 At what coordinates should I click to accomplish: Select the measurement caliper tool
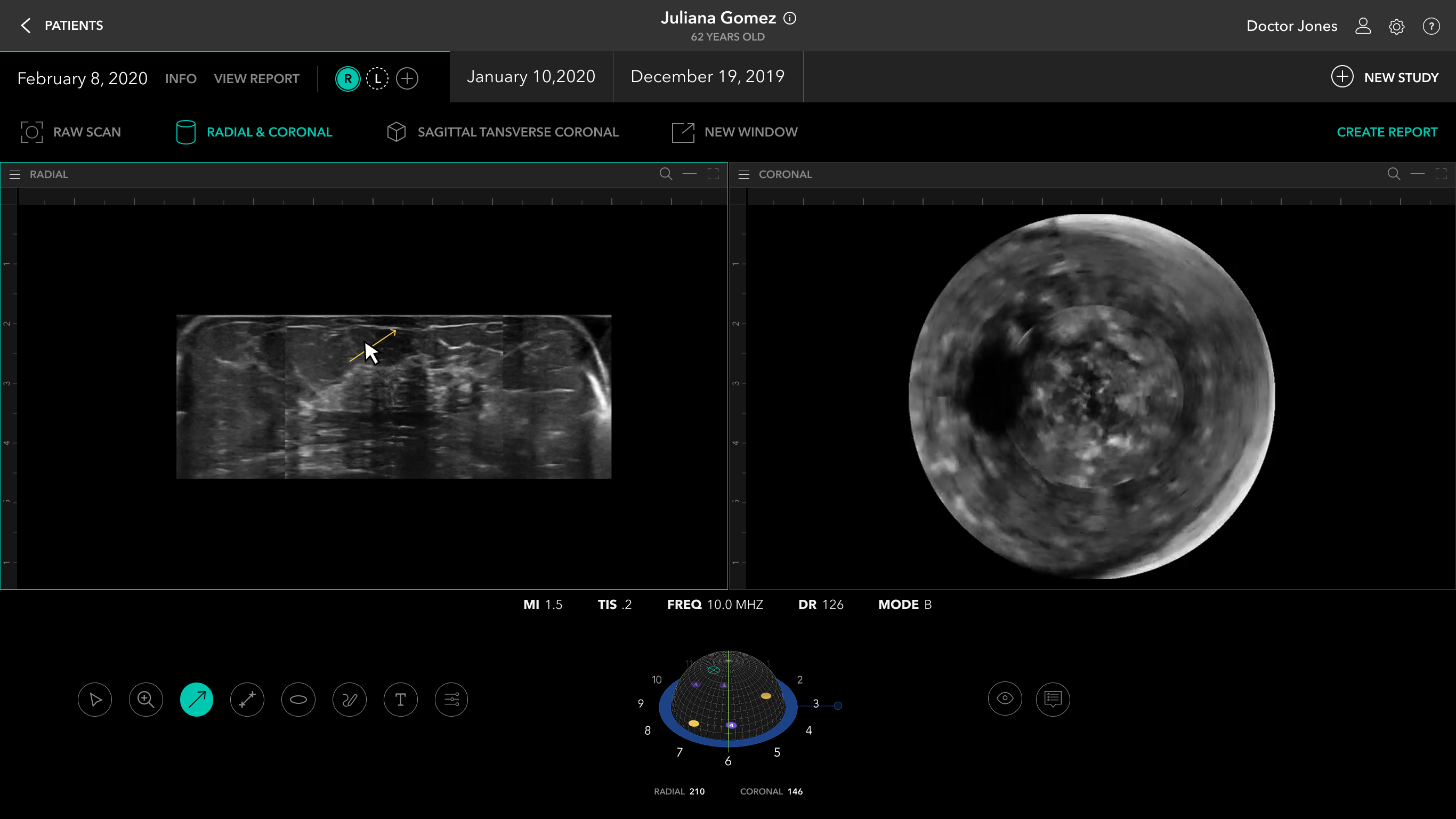click(247, 700)
